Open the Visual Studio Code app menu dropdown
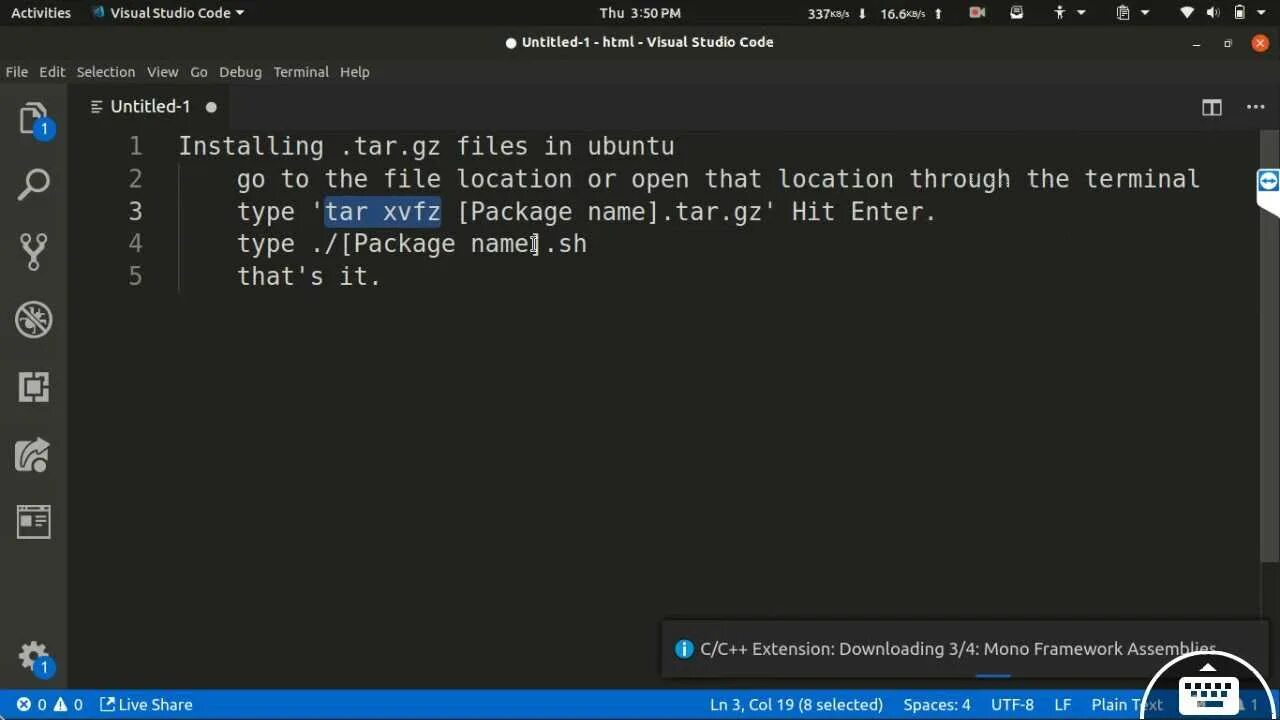Viewport: 1280px width, 720px height. 168,13
